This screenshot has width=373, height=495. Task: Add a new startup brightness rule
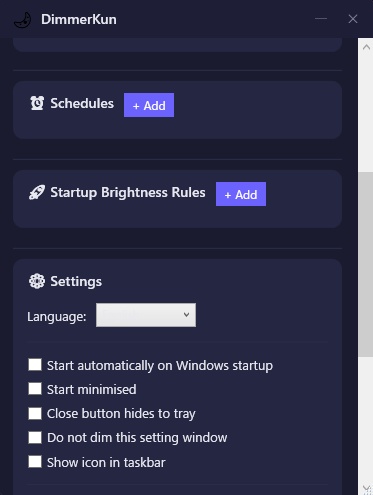241,194
